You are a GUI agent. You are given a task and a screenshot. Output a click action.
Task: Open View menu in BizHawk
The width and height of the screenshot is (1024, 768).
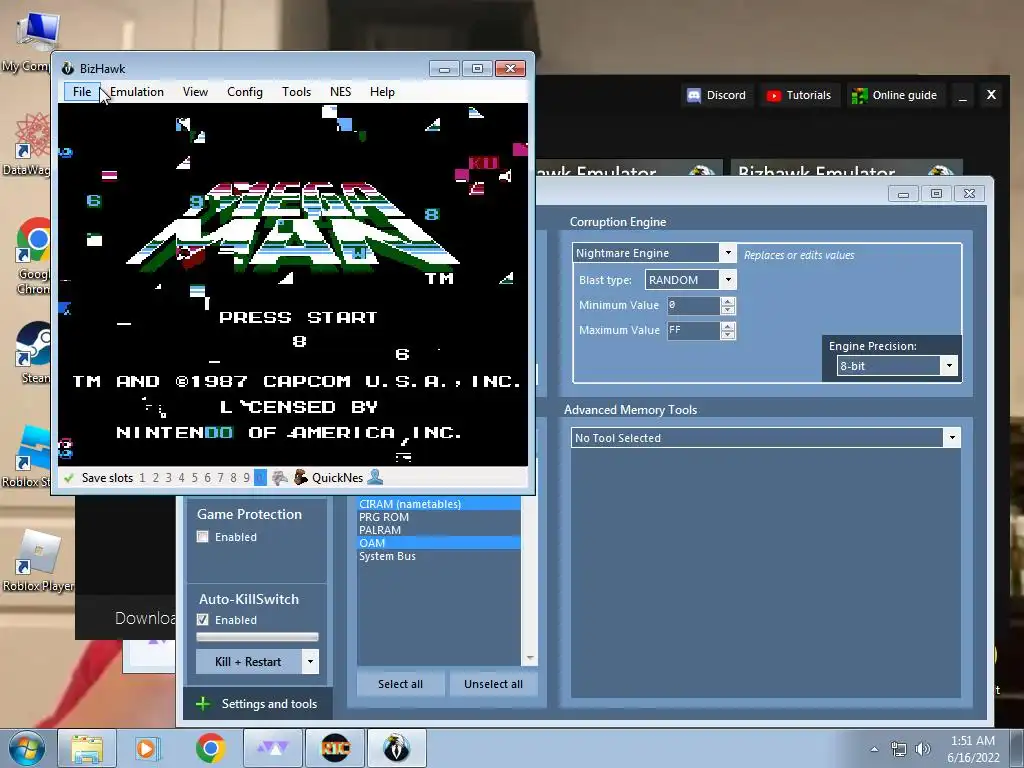195,92
